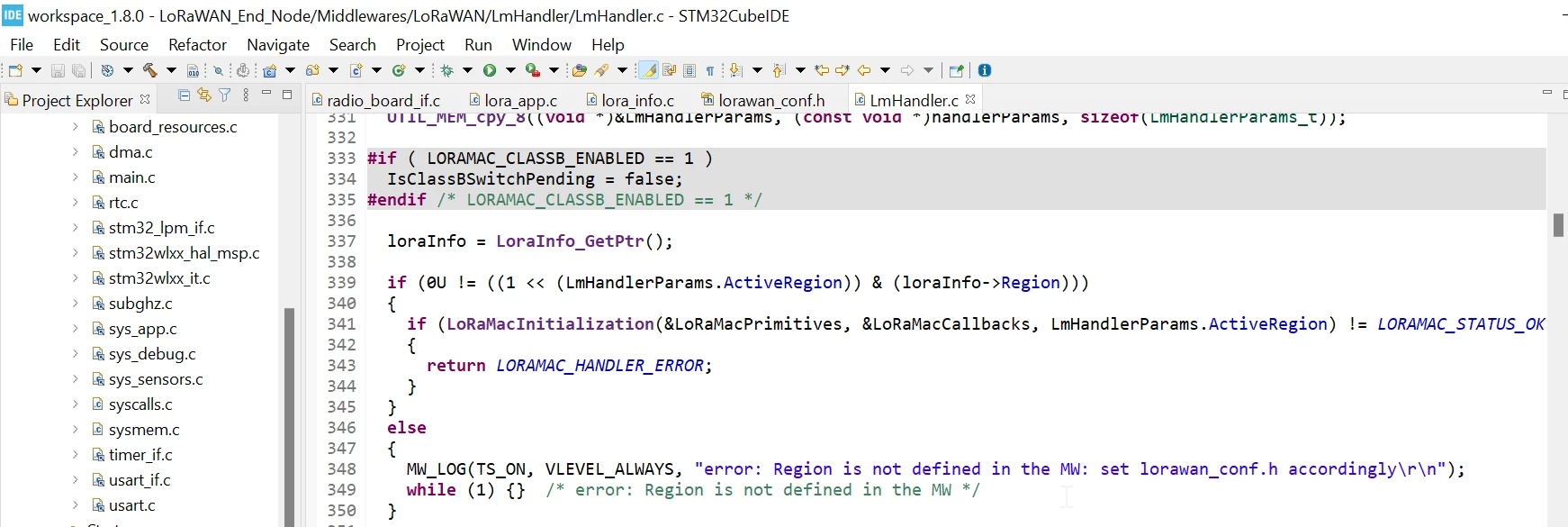The width and height of the screenshot is (1568, 527).
Task: Close the Project Explorer view
Action: (x=145, y=98)
